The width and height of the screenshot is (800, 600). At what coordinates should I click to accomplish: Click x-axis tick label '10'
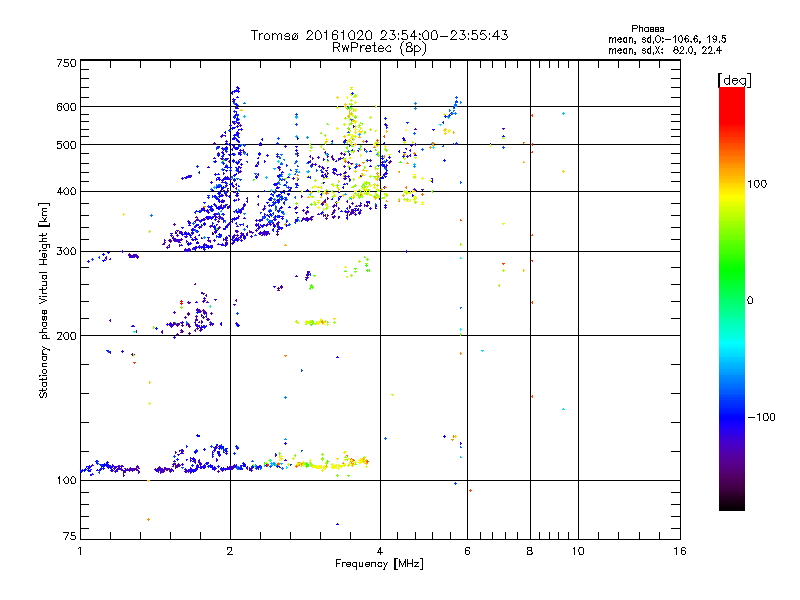click(578, 551)
